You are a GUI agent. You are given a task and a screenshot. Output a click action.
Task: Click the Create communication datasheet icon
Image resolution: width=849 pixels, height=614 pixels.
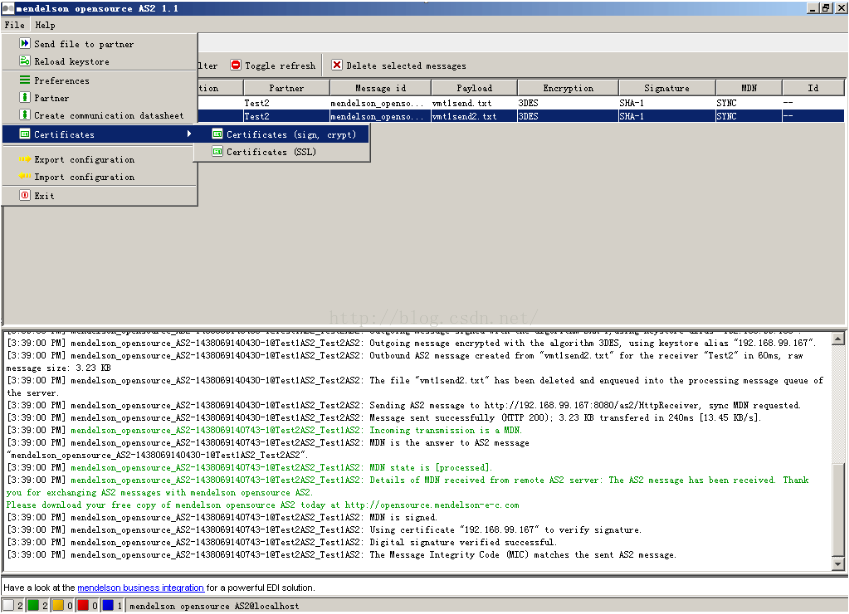(24, 115)
